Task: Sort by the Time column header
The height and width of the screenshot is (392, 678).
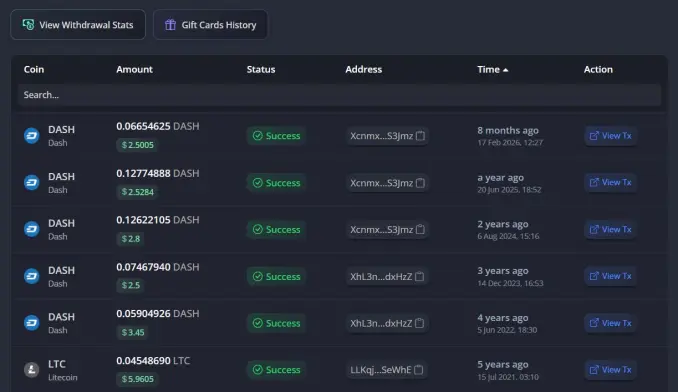Action: (493, 69)
